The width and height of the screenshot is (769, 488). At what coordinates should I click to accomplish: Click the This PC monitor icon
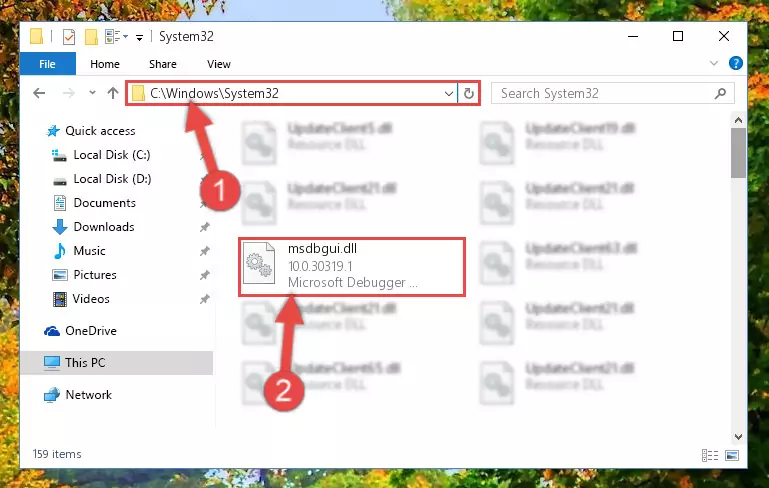point(51,363)
